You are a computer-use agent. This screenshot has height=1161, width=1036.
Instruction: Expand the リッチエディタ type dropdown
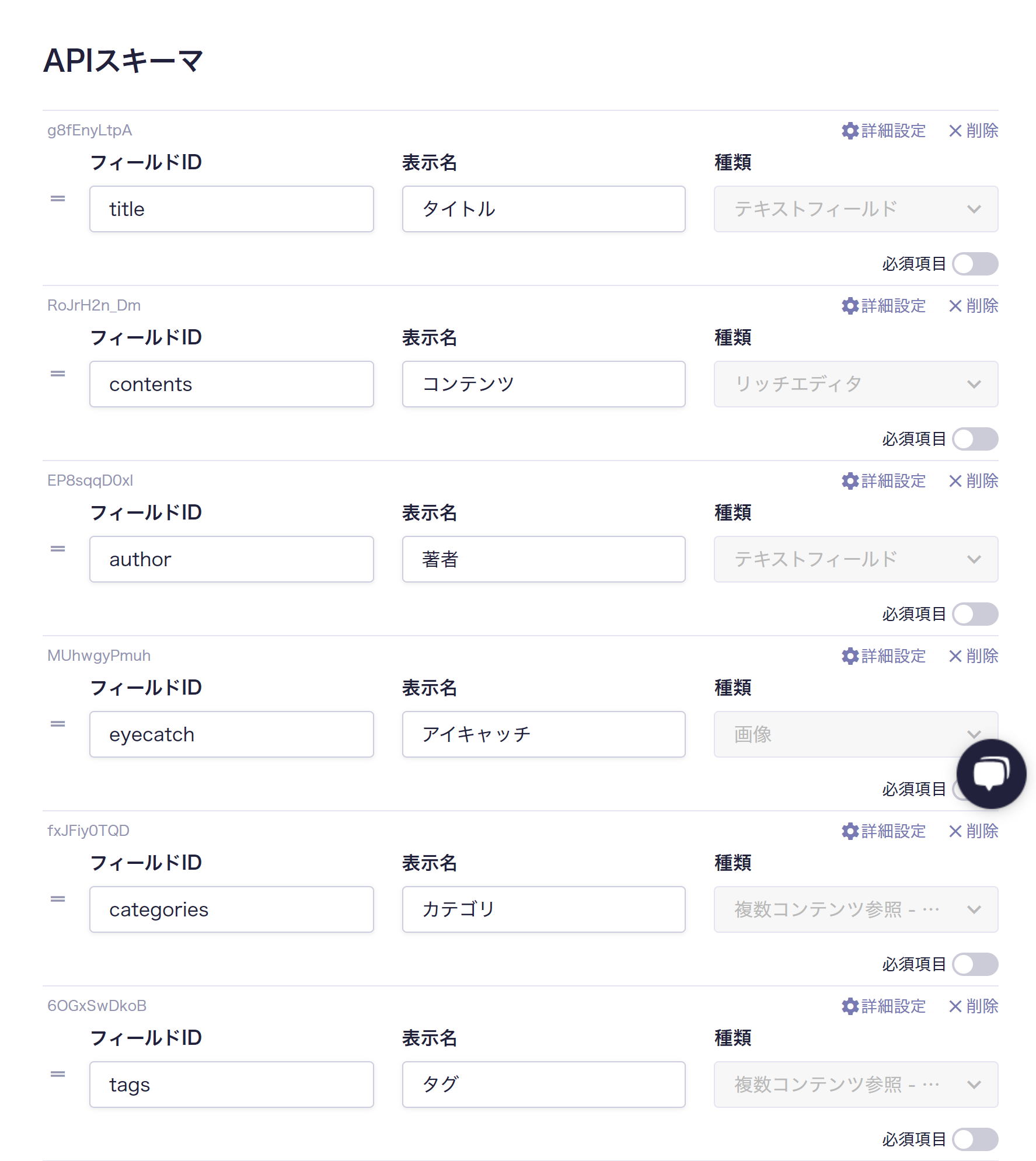[x=856, y=384]
